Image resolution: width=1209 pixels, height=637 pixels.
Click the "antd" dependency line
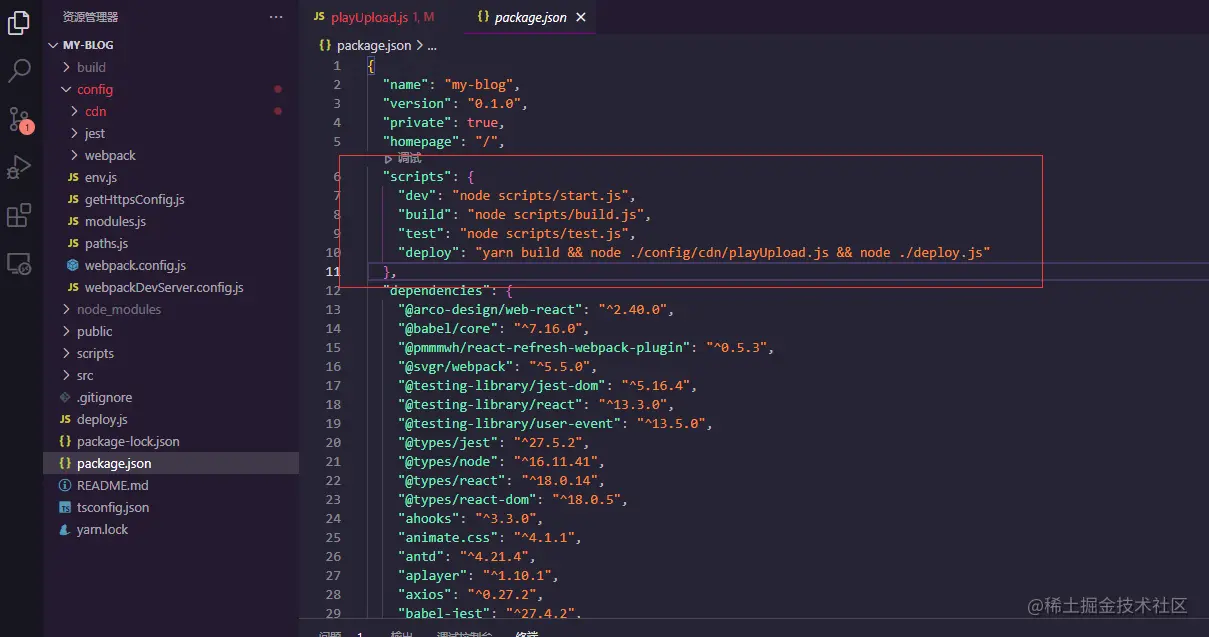467,556
